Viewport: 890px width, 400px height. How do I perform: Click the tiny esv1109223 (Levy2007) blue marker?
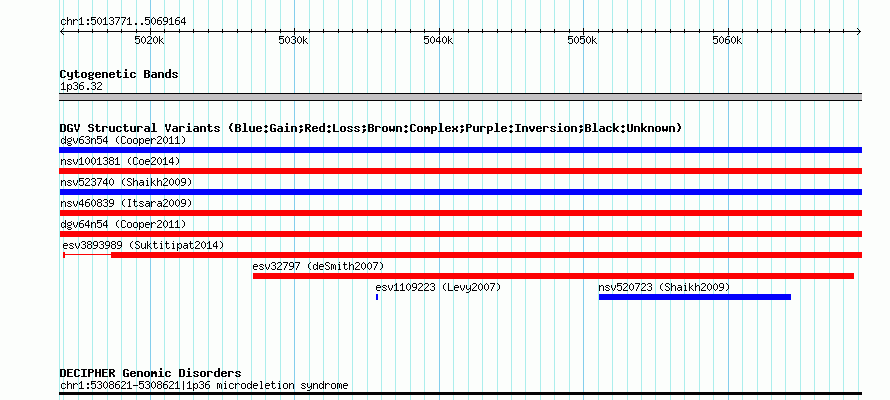tap(377, 297)
